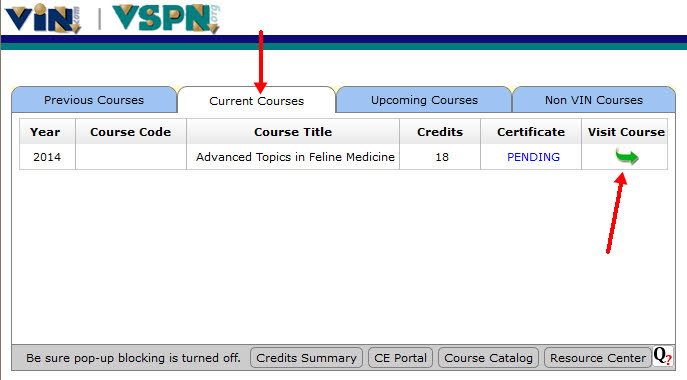Switch to Previous Courses tab
This screenshot has height=380, width=687.
point(94,100)
